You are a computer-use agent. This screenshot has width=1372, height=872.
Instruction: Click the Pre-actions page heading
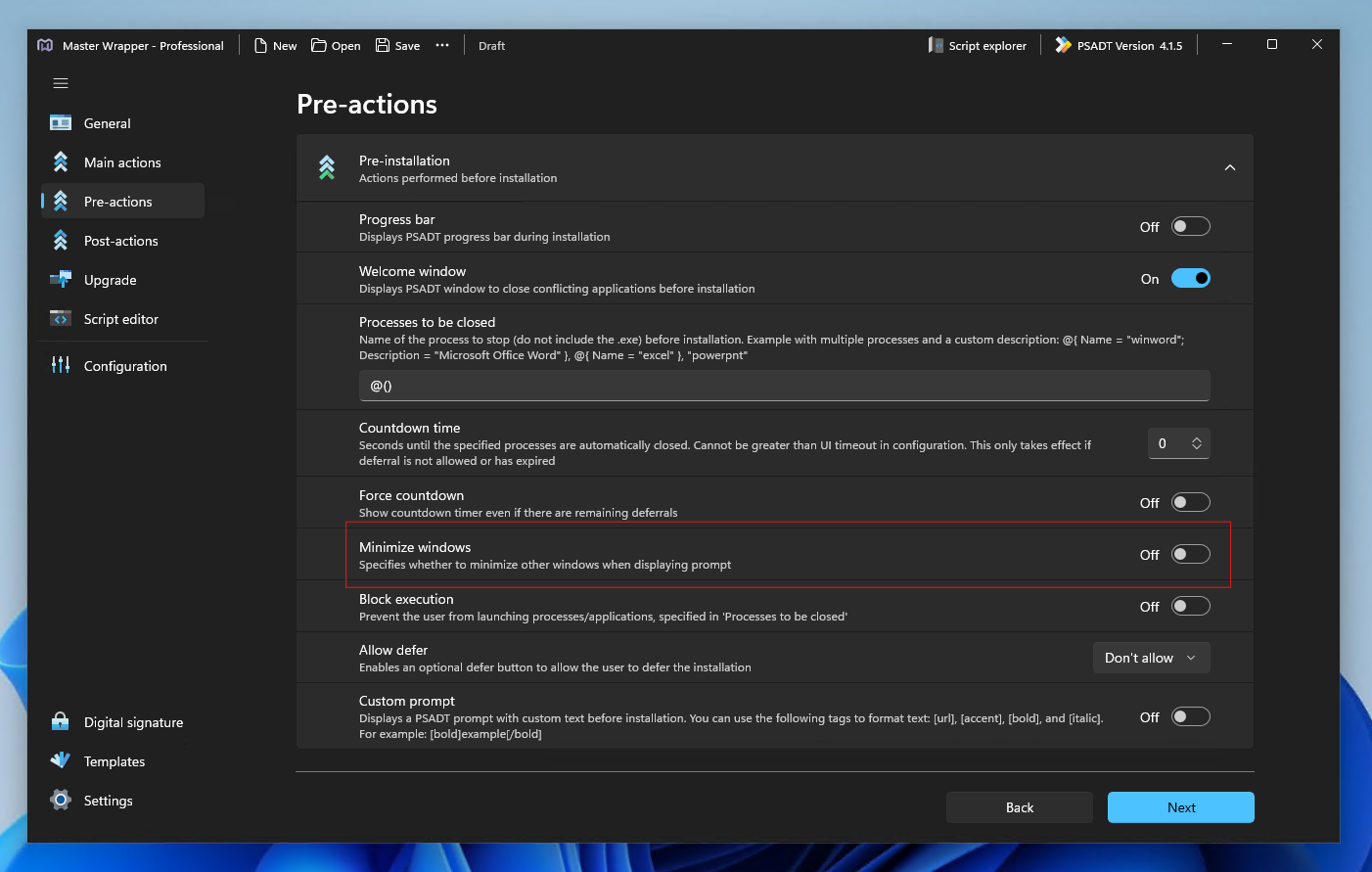tap(367, 104)
